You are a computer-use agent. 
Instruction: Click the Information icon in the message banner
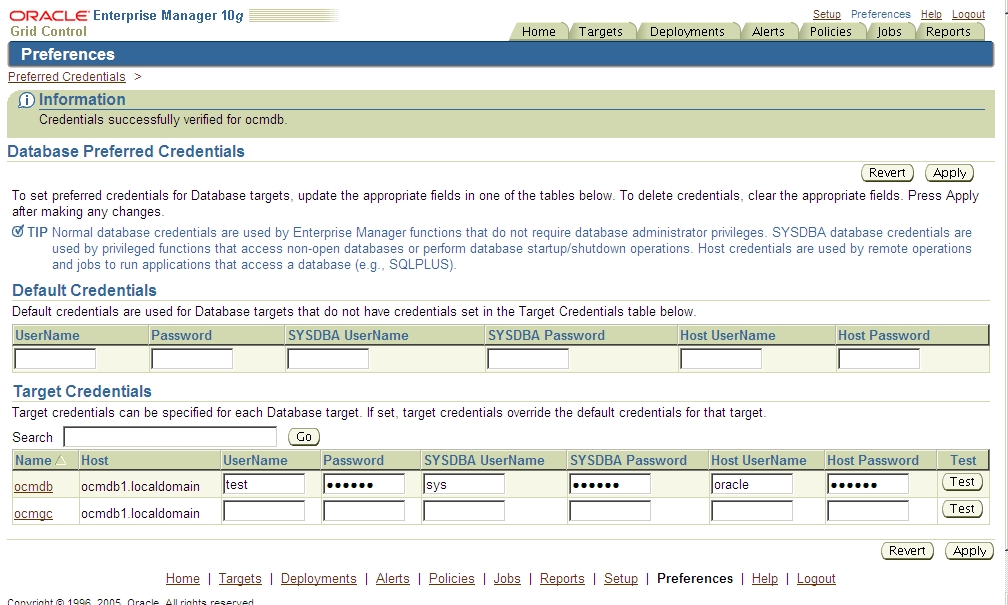(26, 100)
